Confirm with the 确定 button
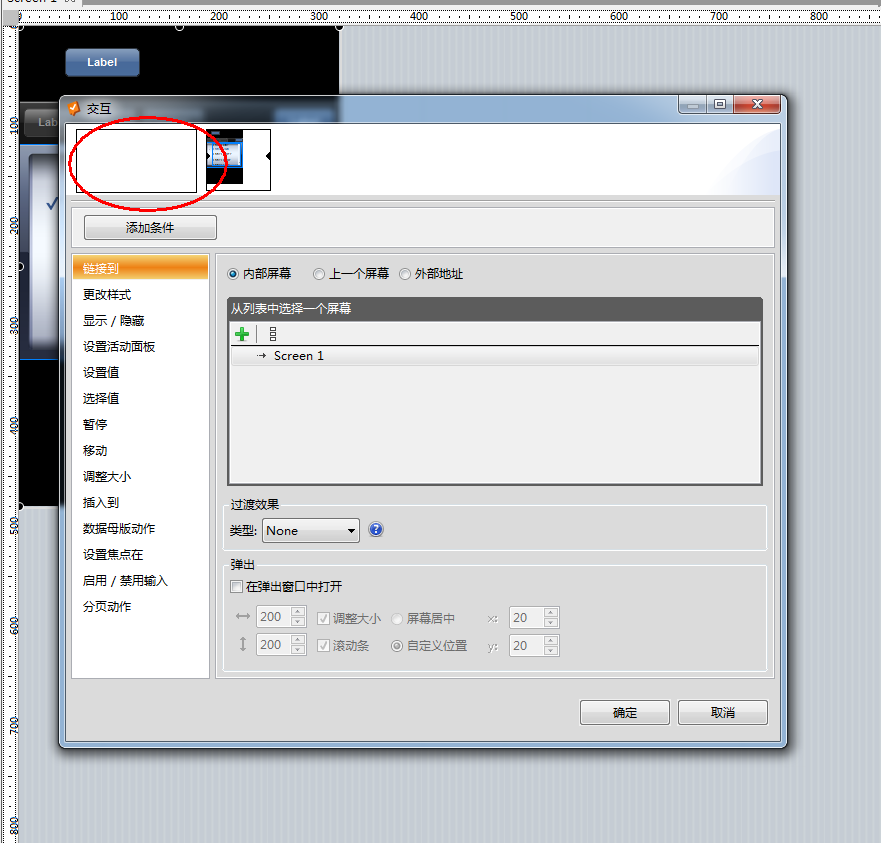 tap(625, 713)
